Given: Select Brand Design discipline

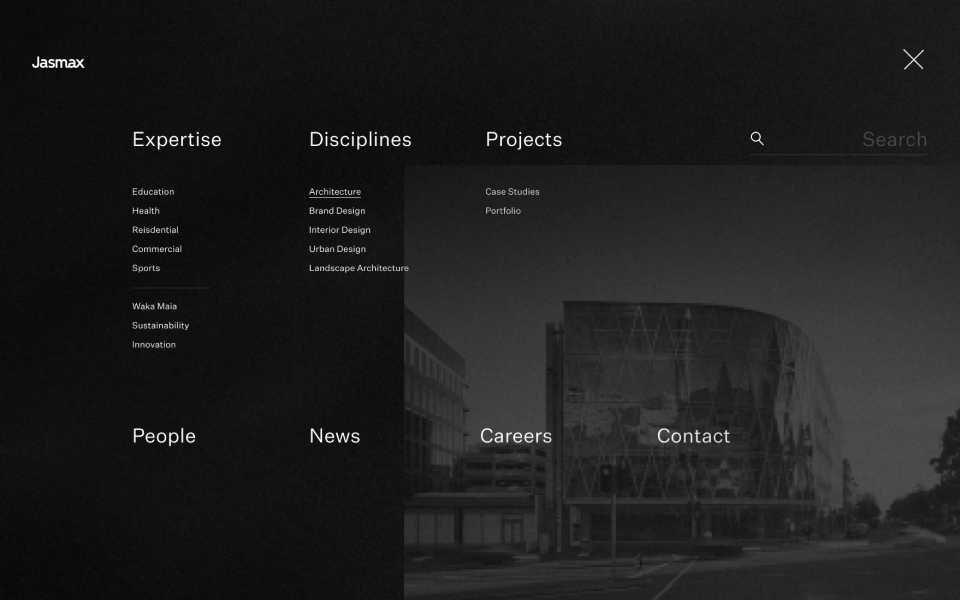Looking at the screenshot, I should click(337, 211).
